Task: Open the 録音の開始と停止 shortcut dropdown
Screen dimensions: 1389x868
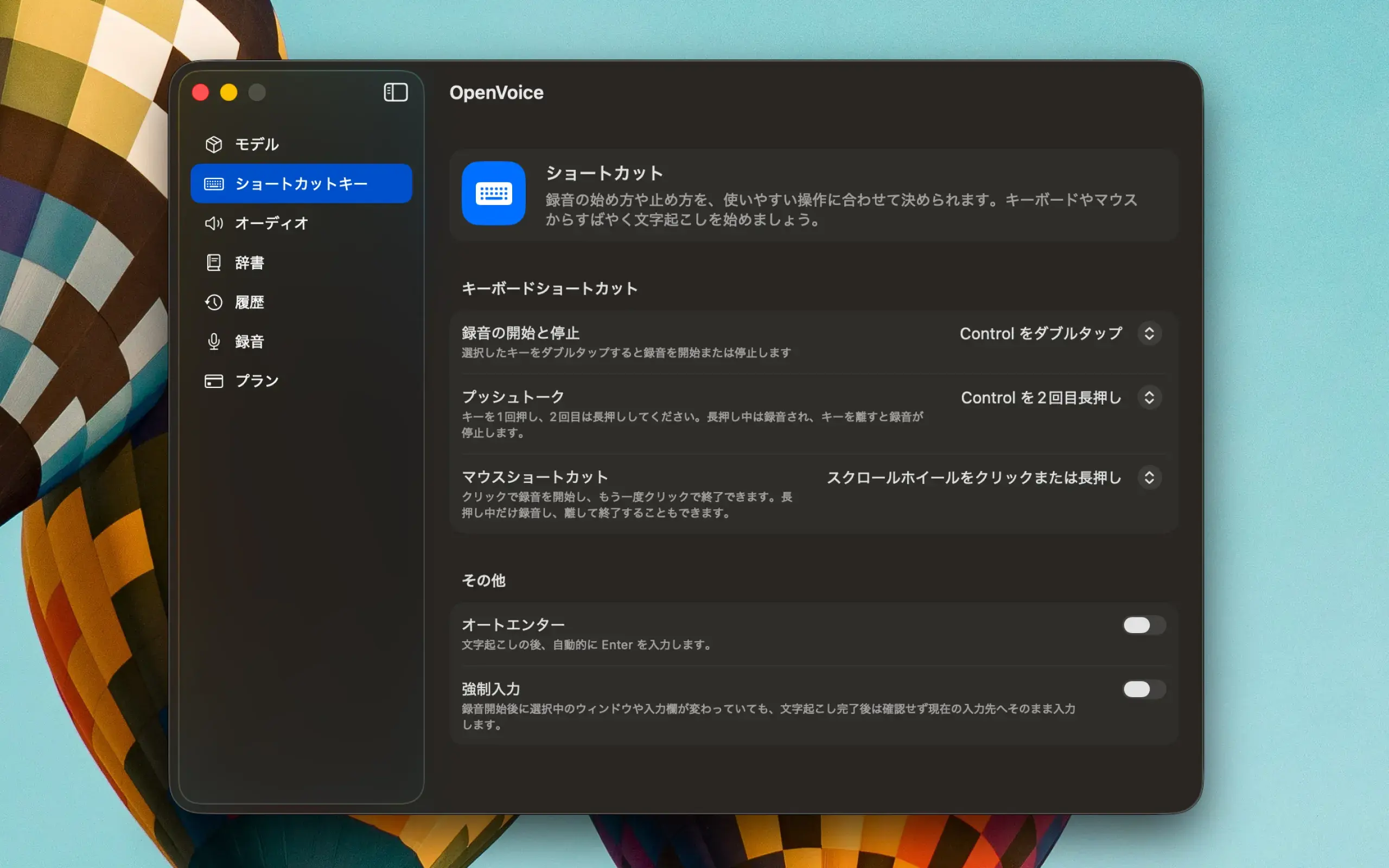Action: coord(1150,333)
